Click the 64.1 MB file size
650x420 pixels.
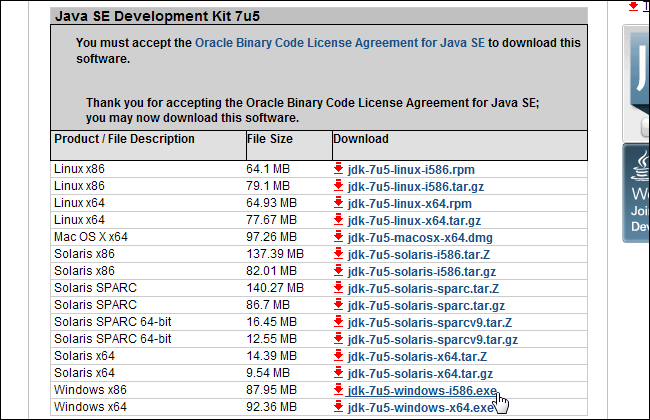pos(268,169)
